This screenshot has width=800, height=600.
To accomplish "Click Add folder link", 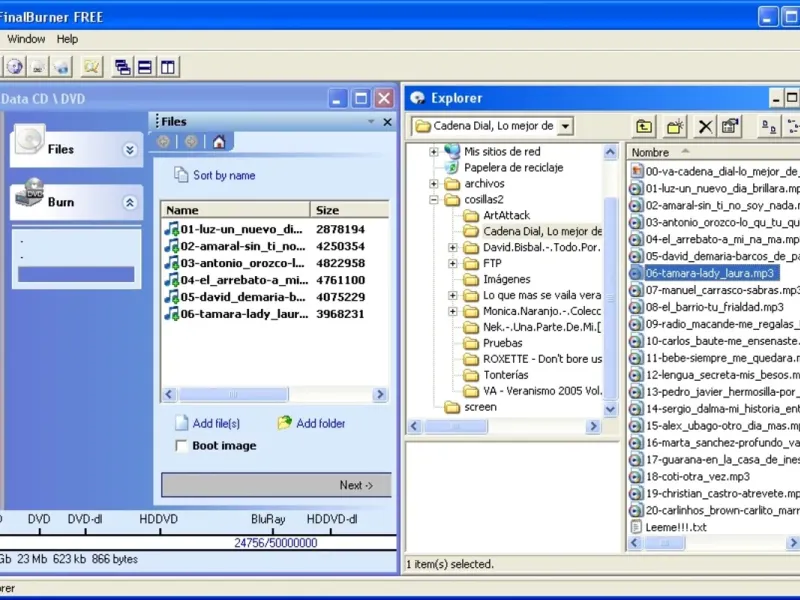I will pos(311,423).
